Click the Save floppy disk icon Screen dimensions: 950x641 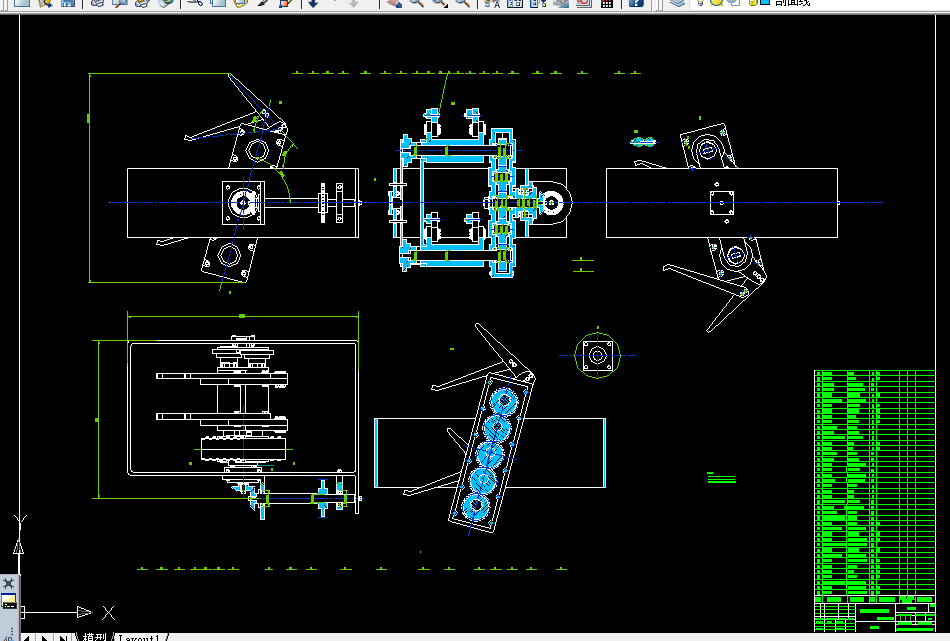(x=67, y=2)
